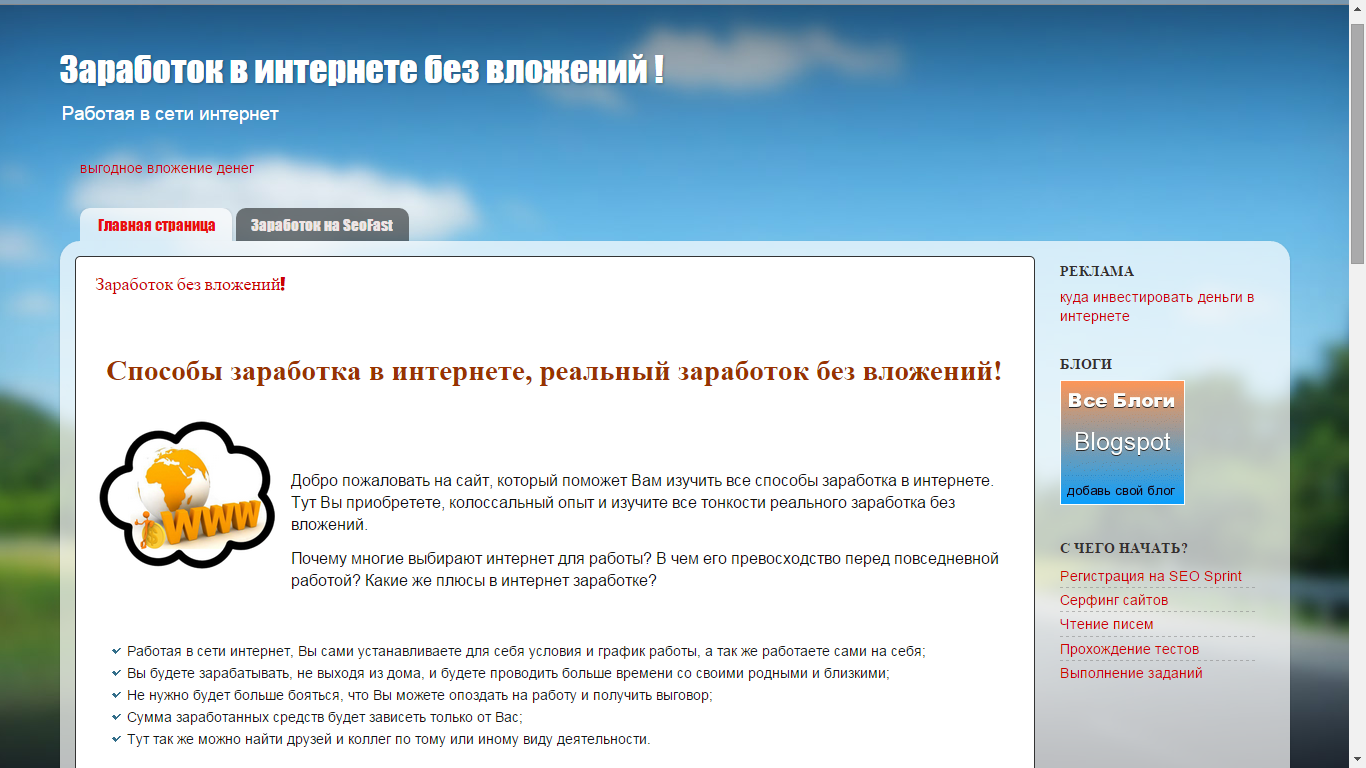The width and height of the screenshot is (1366, 768).
Task: Open the куда инвестировать деньги в интернете ad link
Action: pyautogui.click(x=1157, y=307)
